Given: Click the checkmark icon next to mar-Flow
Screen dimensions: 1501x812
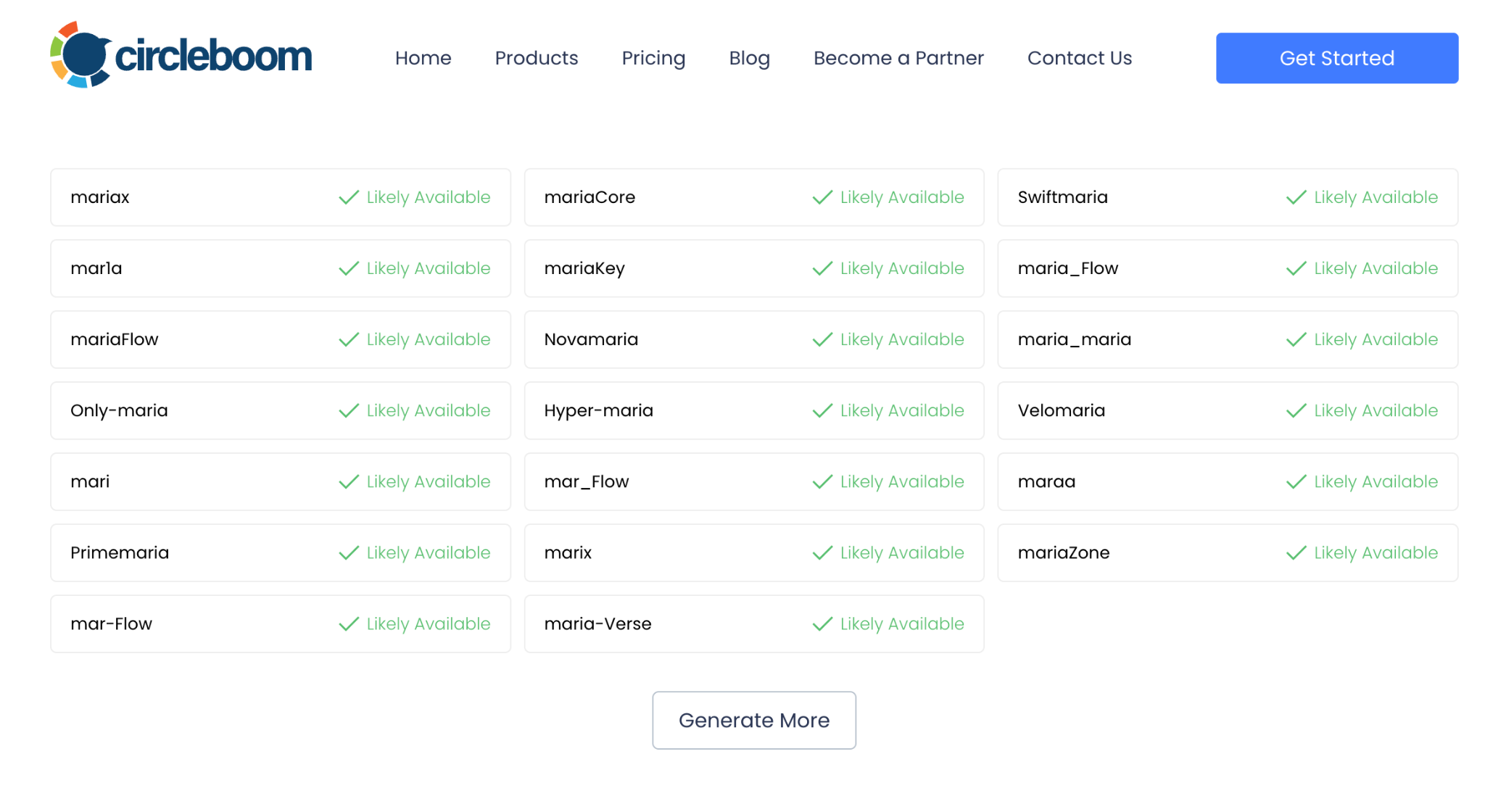Looking at the screenshot, I should coord(347,623).
